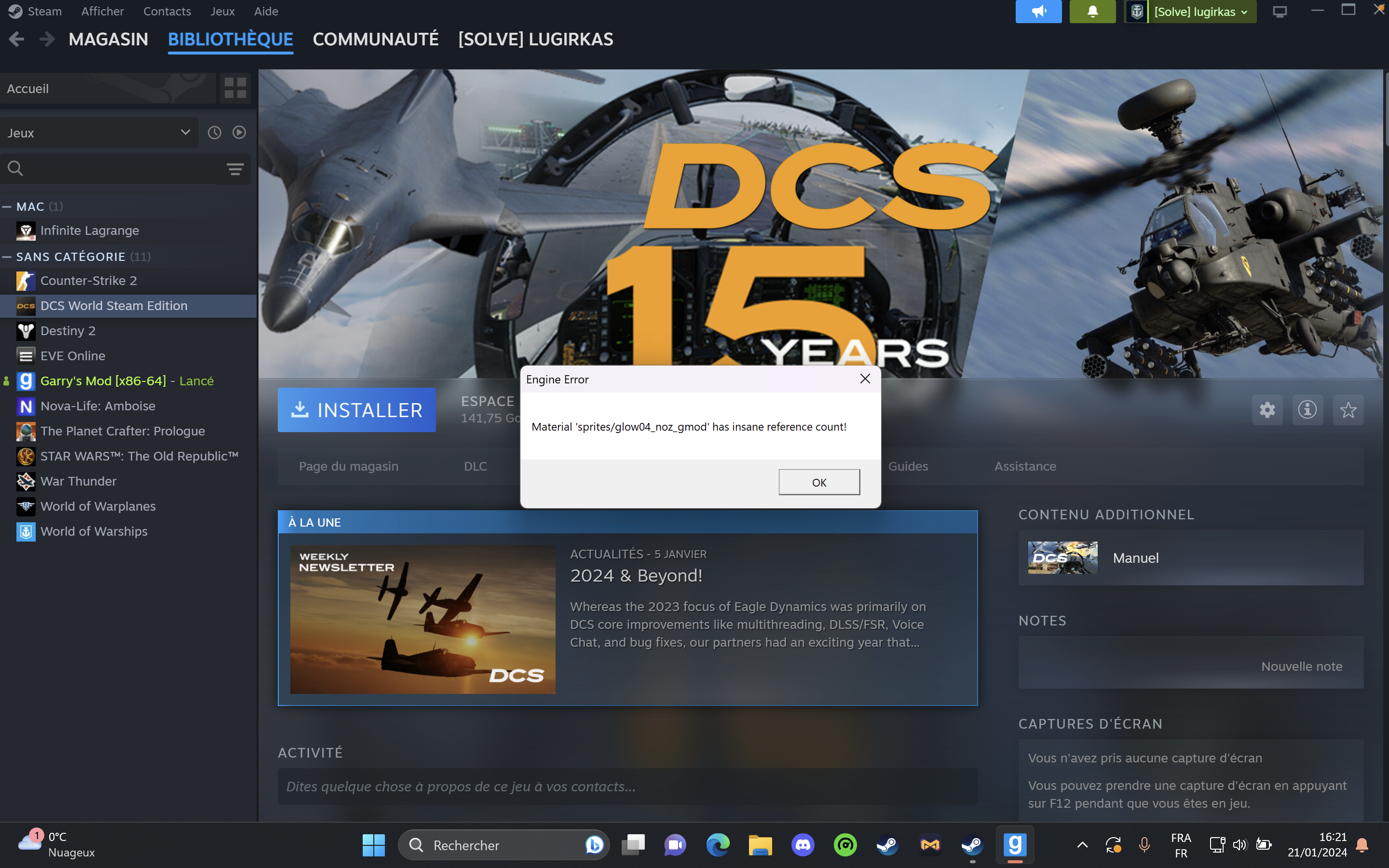Switch to Big Picture mode icon
The image size is (1389, 868).
coord(1280,12)
